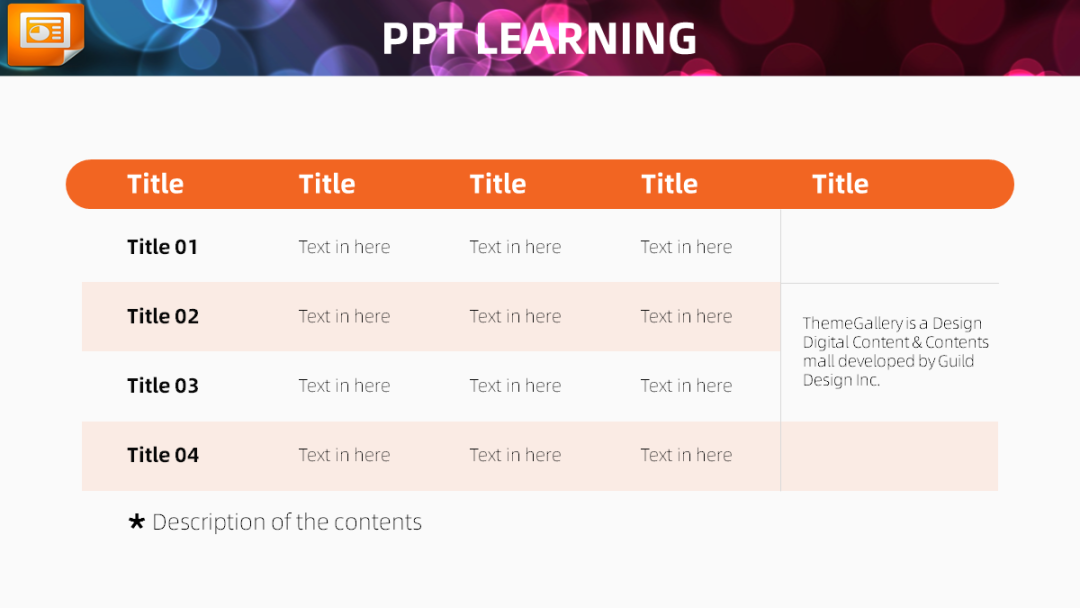Select the "PPT LEARNING" slide heading
Image resolution: width=1080 pixels, height=608 pixels.
(x=539, y=39)
